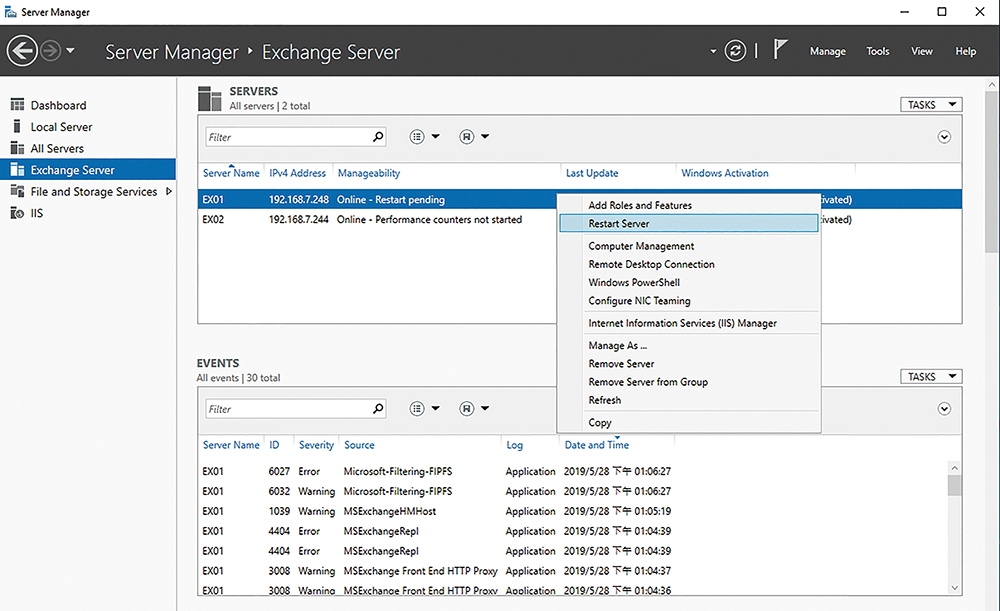Click the All Servers icon
The image size is (1000, 611).
[17, 148]
